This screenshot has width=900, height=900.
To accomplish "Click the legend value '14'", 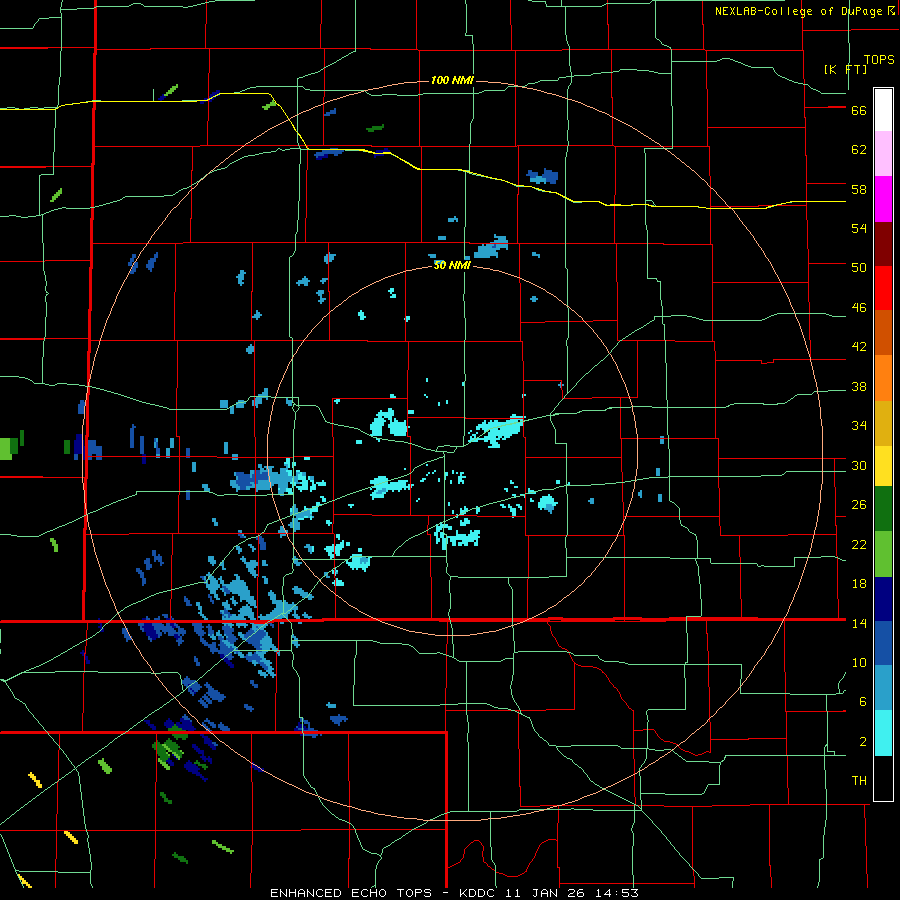I will [859, 623].
